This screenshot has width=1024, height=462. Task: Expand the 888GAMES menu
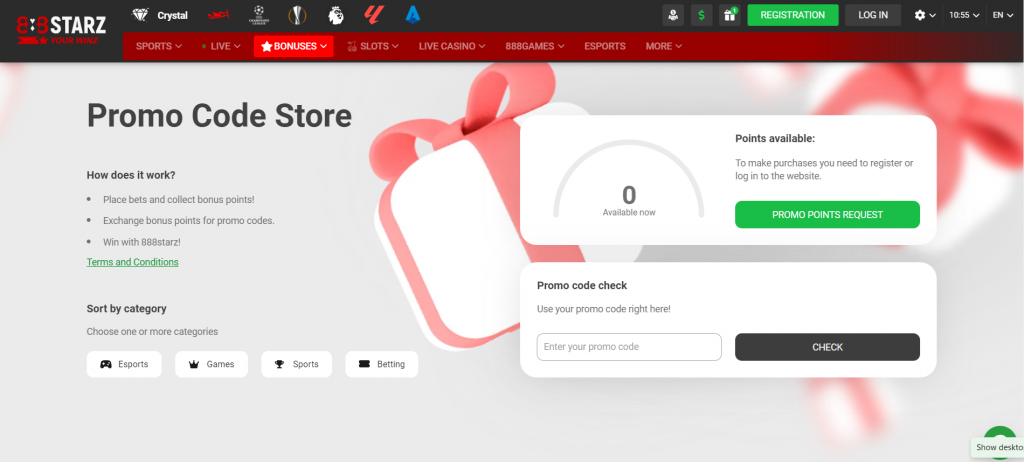point(535,46)
